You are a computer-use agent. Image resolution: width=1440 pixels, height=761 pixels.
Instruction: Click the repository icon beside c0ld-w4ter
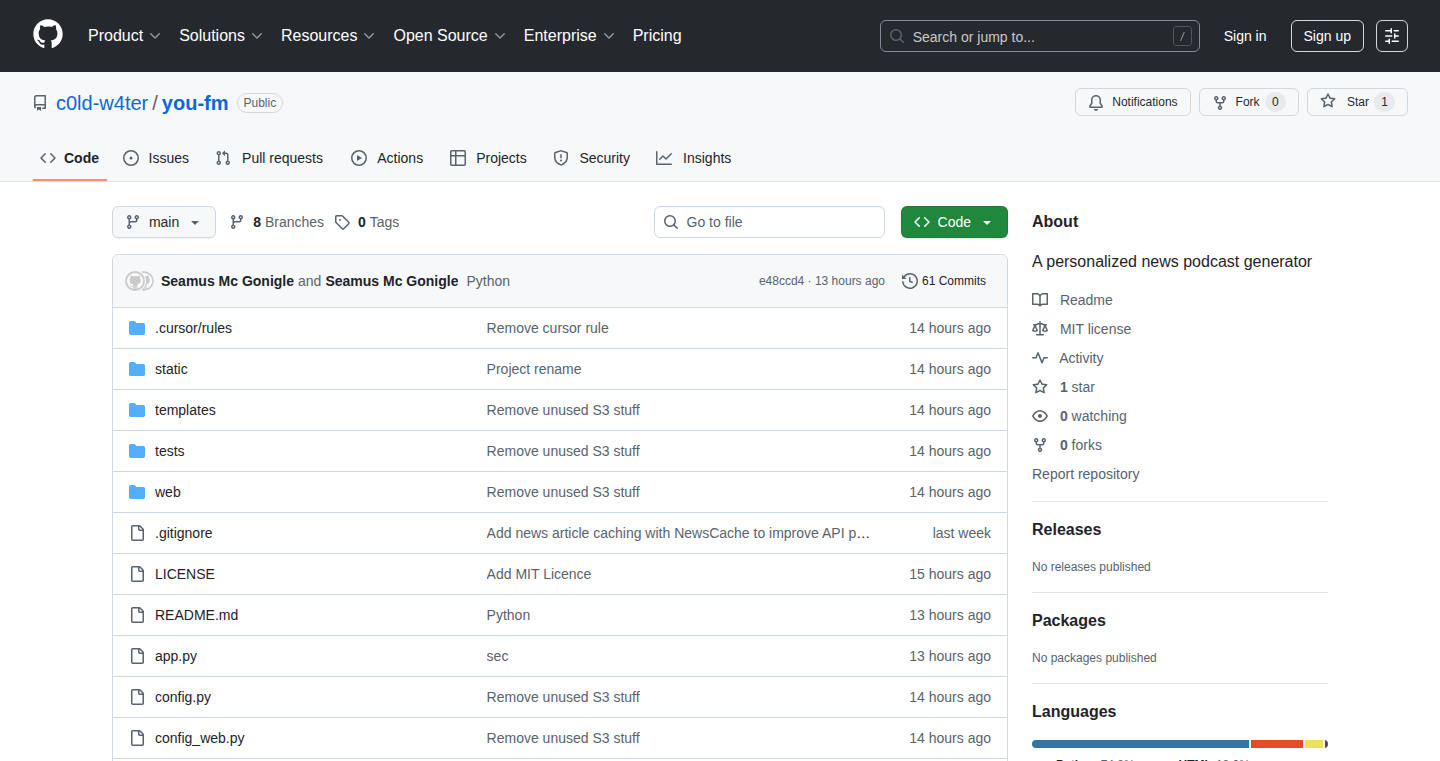(x=40, y=103)
